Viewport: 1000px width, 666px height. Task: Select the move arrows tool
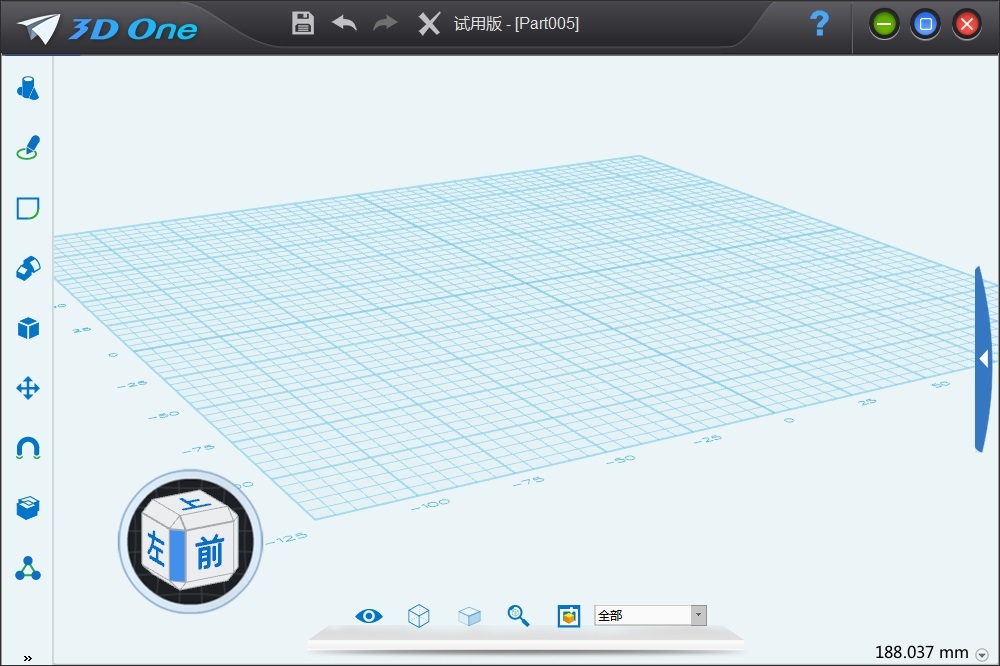(x=28, y=388)
